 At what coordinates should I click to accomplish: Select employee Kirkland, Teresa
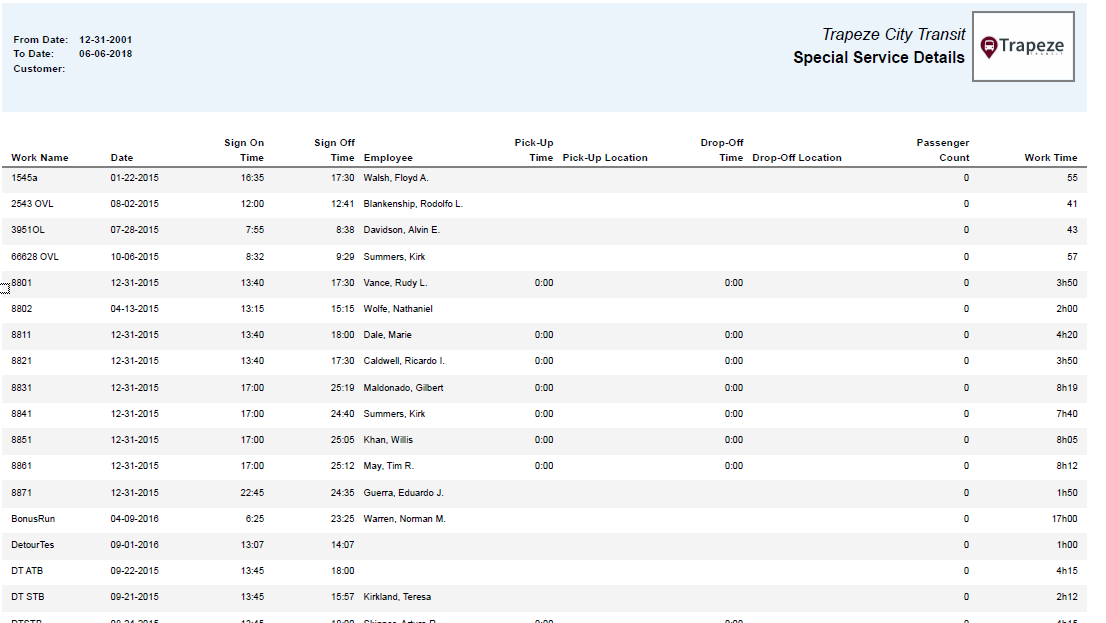click(397, 597)
